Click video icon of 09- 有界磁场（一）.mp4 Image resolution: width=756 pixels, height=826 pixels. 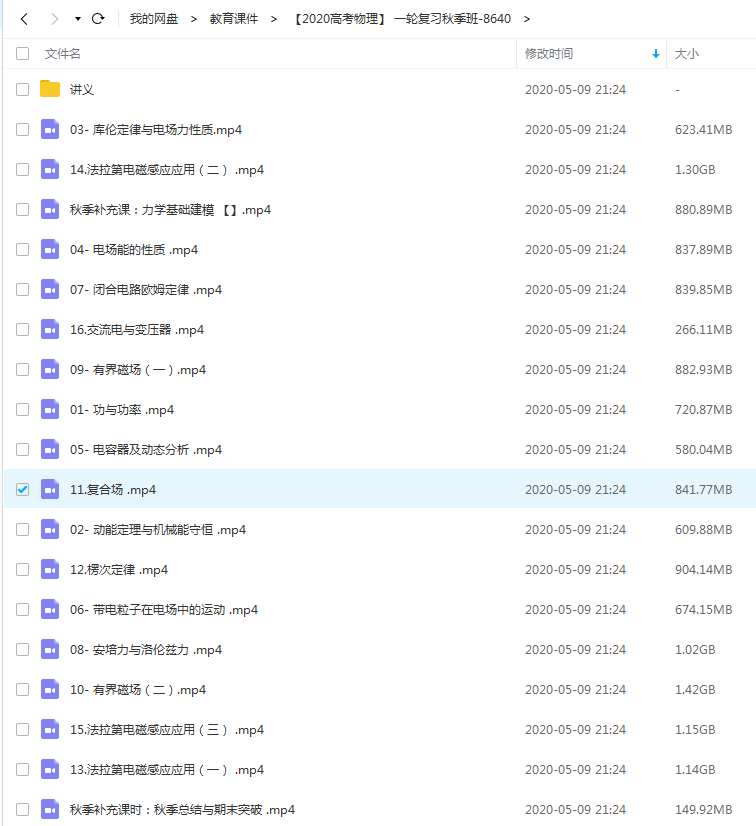point(50,369)
